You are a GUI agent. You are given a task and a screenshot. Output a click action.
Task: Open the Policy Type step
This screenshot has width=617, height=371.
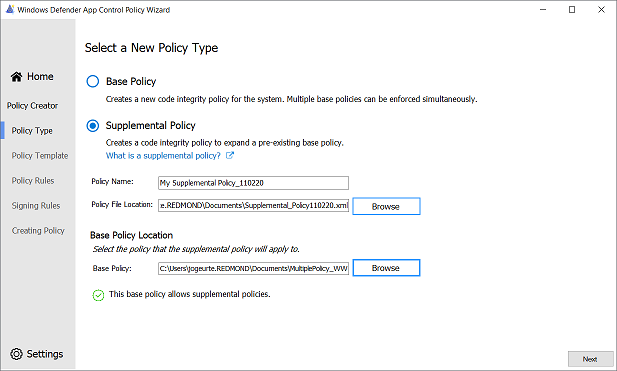click(32, 131)
